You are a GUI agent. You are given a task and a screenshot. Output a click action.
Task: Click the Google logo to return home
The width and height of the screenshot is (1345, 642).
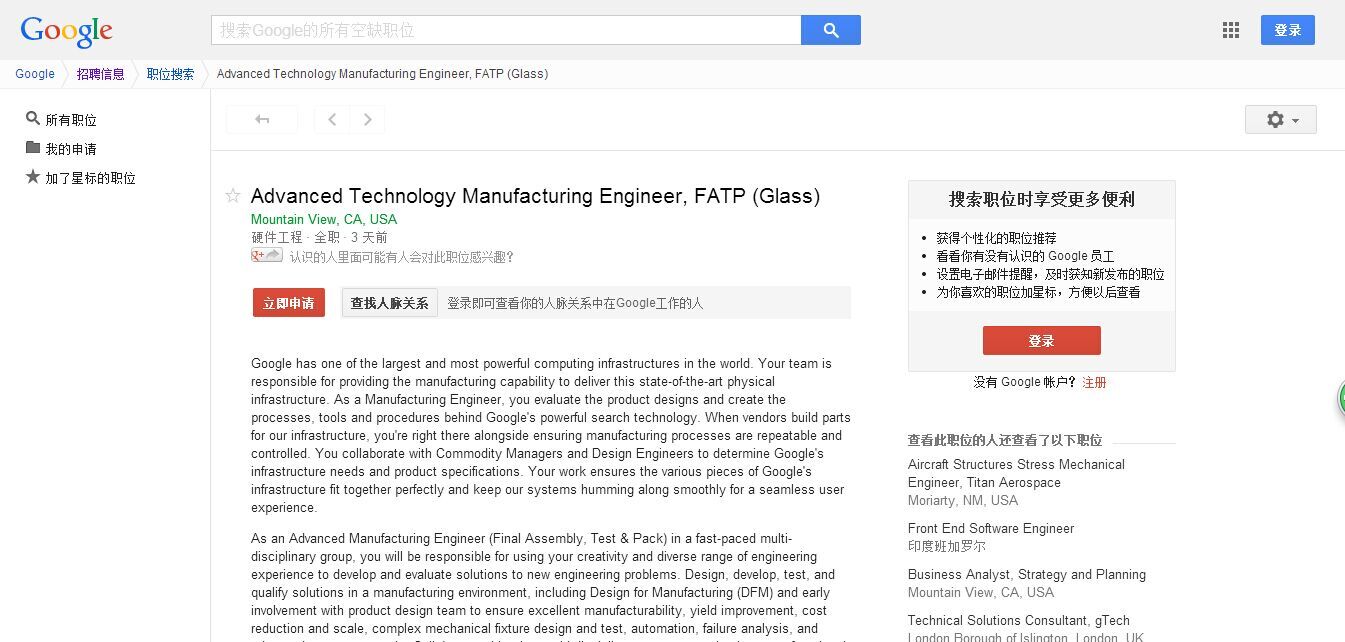[x=65, y=30]
